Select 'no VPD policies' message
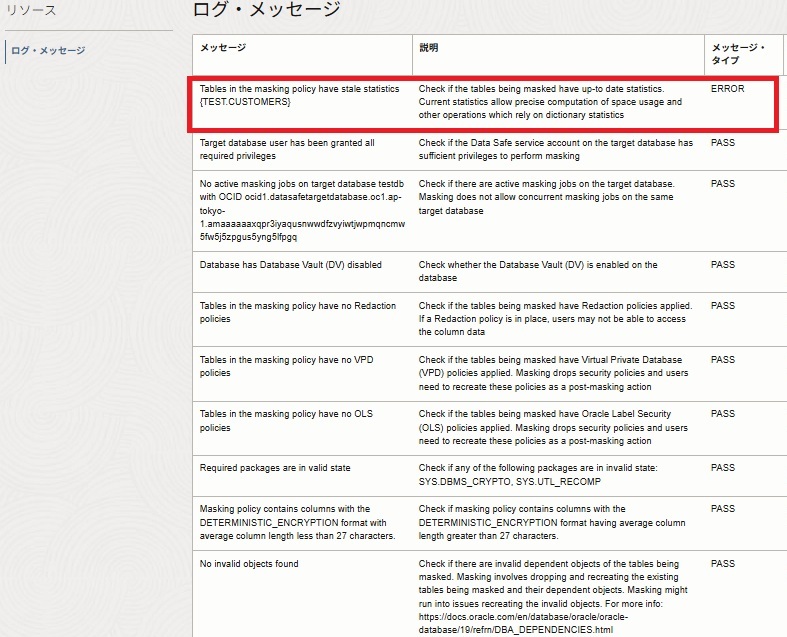Image resolution: width=787 pixels, height=637 pixels. [x=287, y=366]
